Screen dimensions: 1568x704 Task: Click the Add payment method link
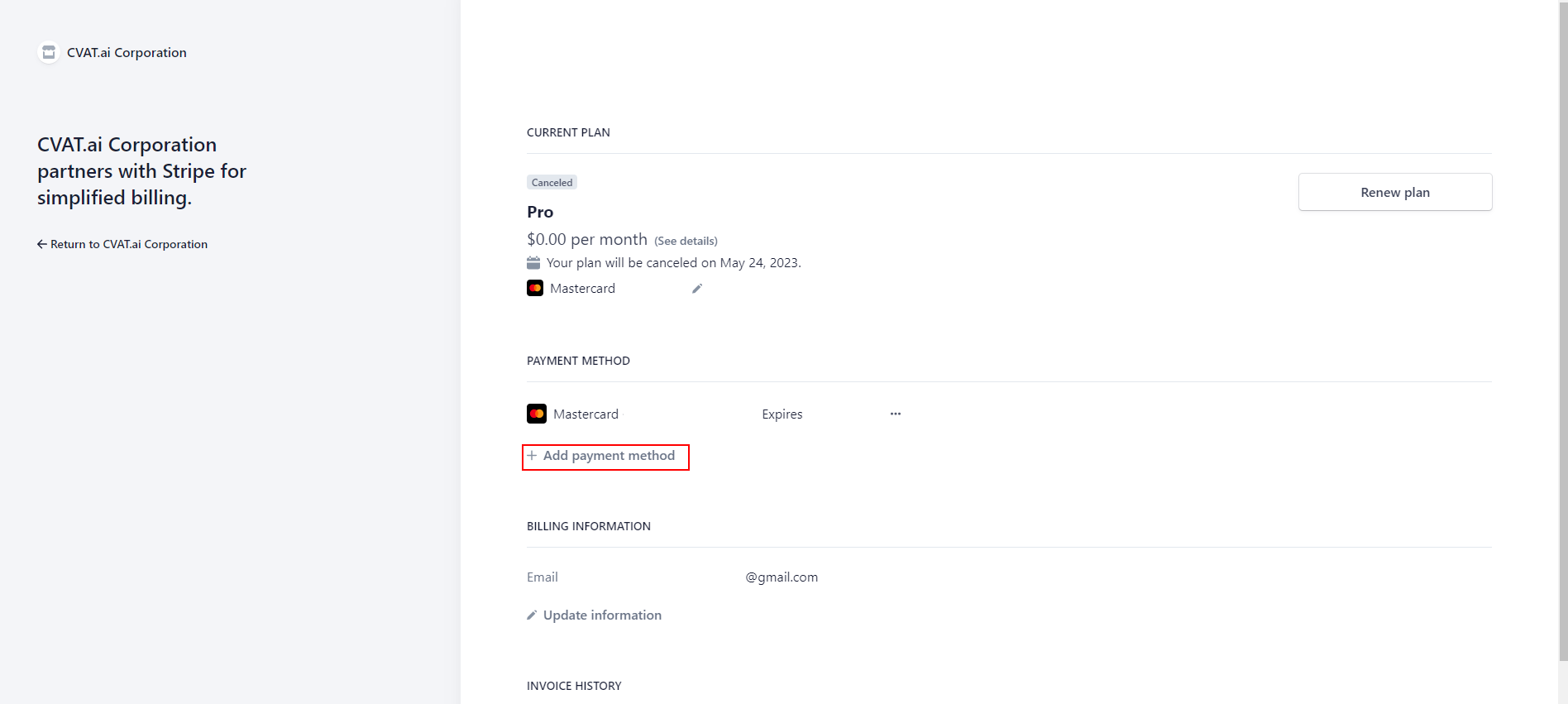(x=609, y=456)
